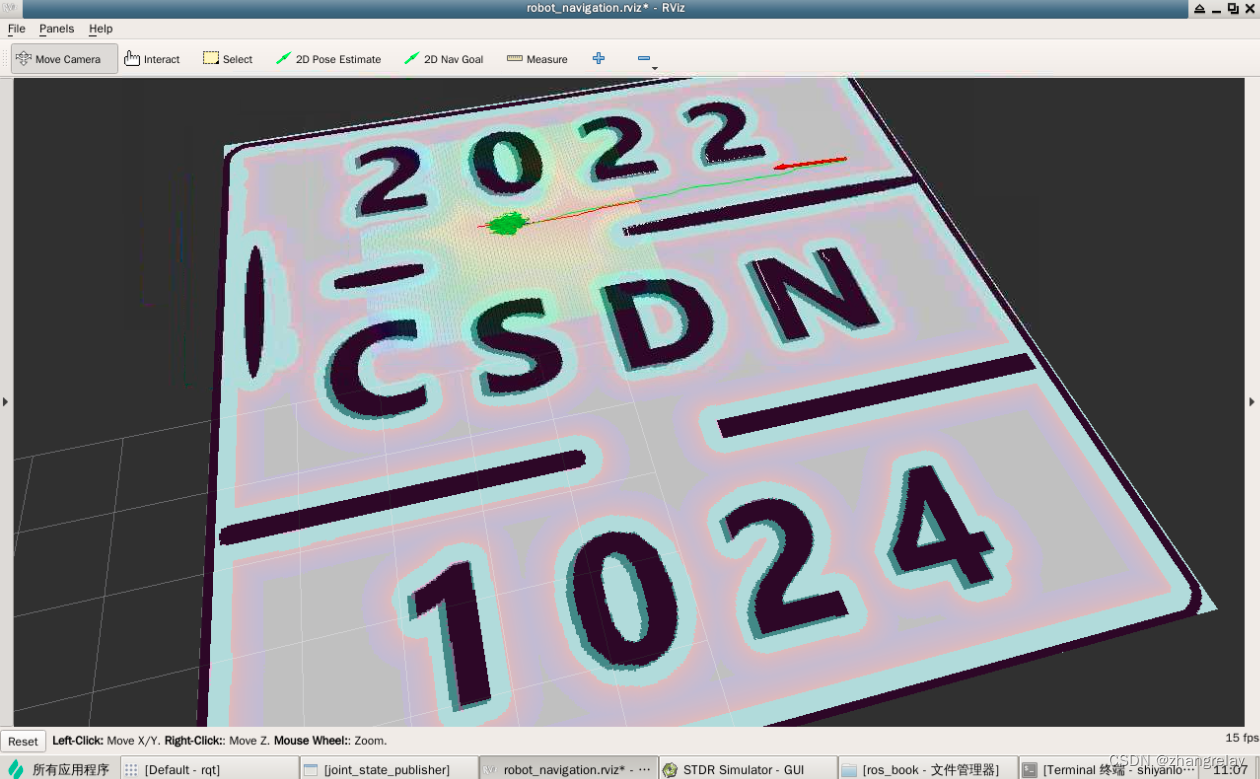Switch to Default - rqt window
Image resolution: width=1260 pixels, height=779 pixels.
(x=209, y=769)
